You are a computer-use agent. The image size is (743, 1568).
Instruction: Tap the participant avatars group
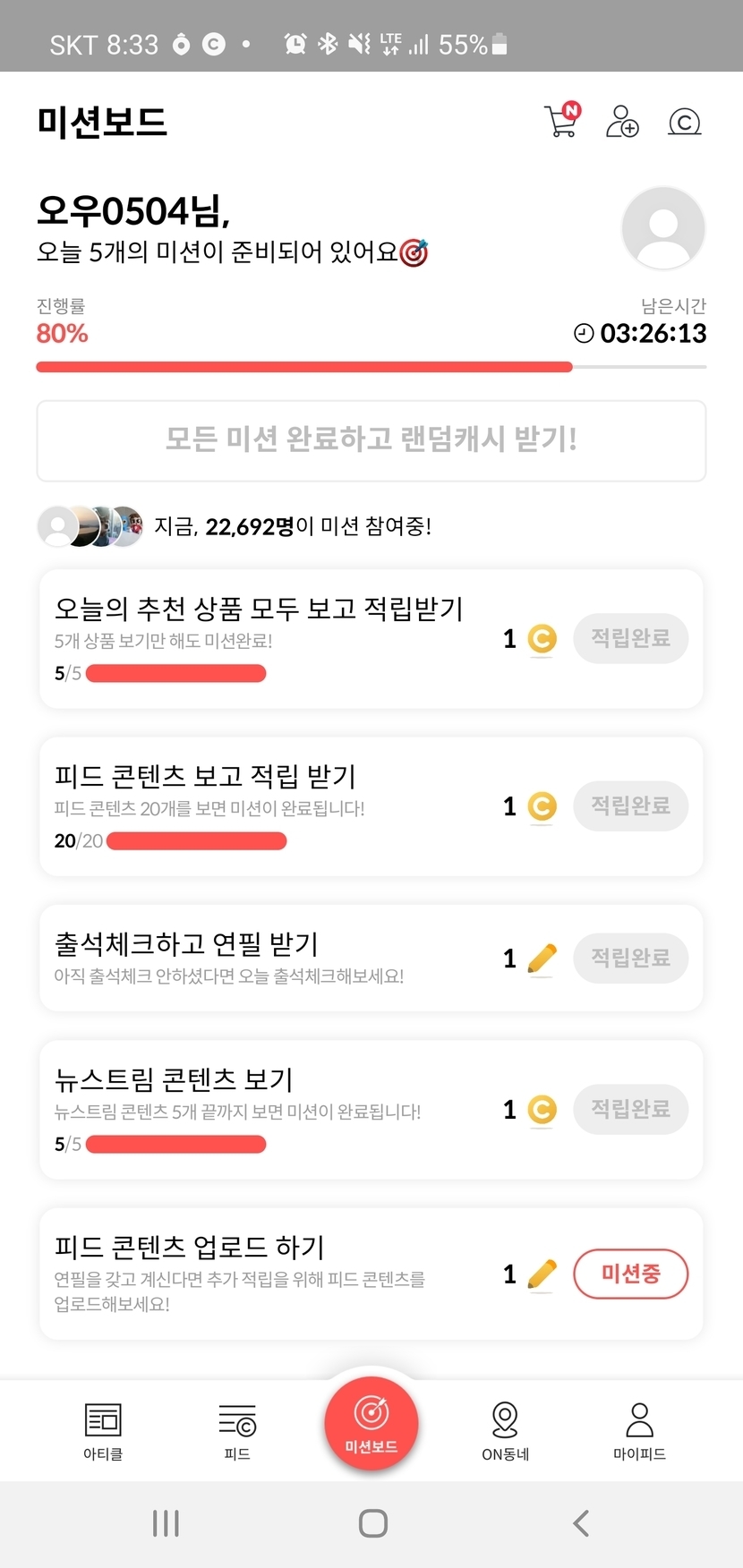coord(90,526)
